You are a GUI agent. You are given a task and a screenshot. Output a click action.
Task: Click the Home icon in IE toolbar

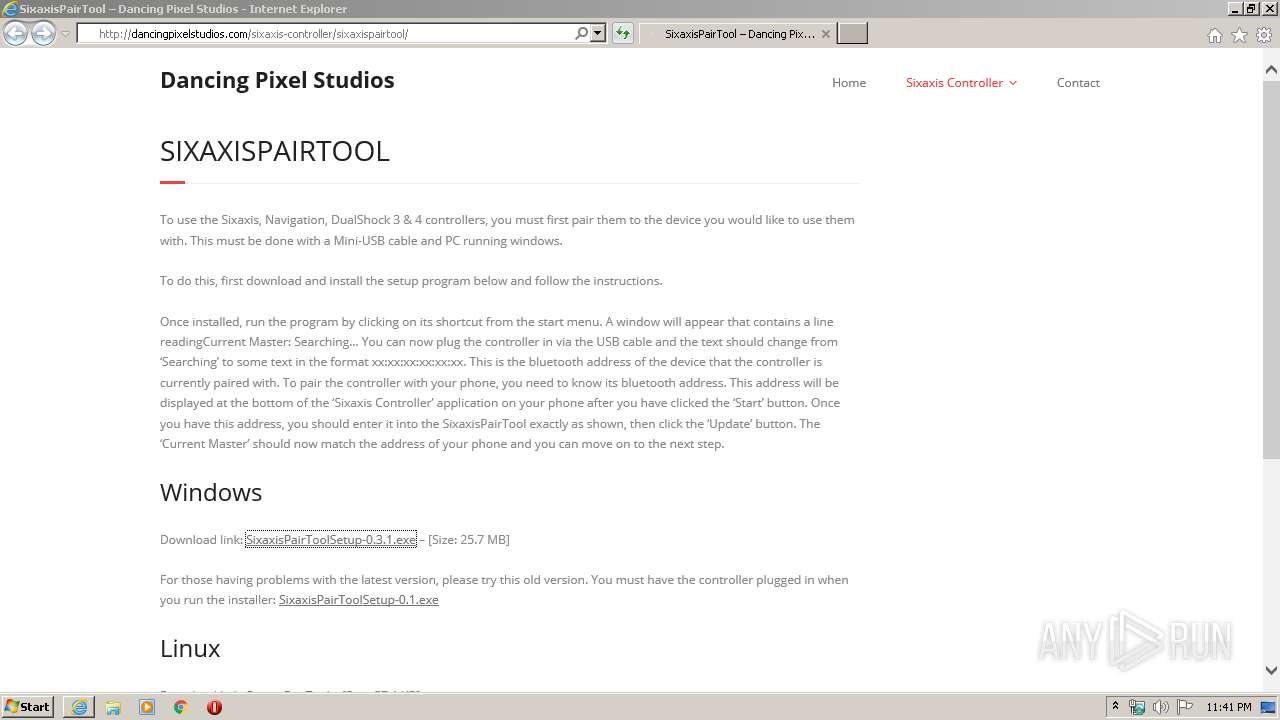(x=1214, y=35)
